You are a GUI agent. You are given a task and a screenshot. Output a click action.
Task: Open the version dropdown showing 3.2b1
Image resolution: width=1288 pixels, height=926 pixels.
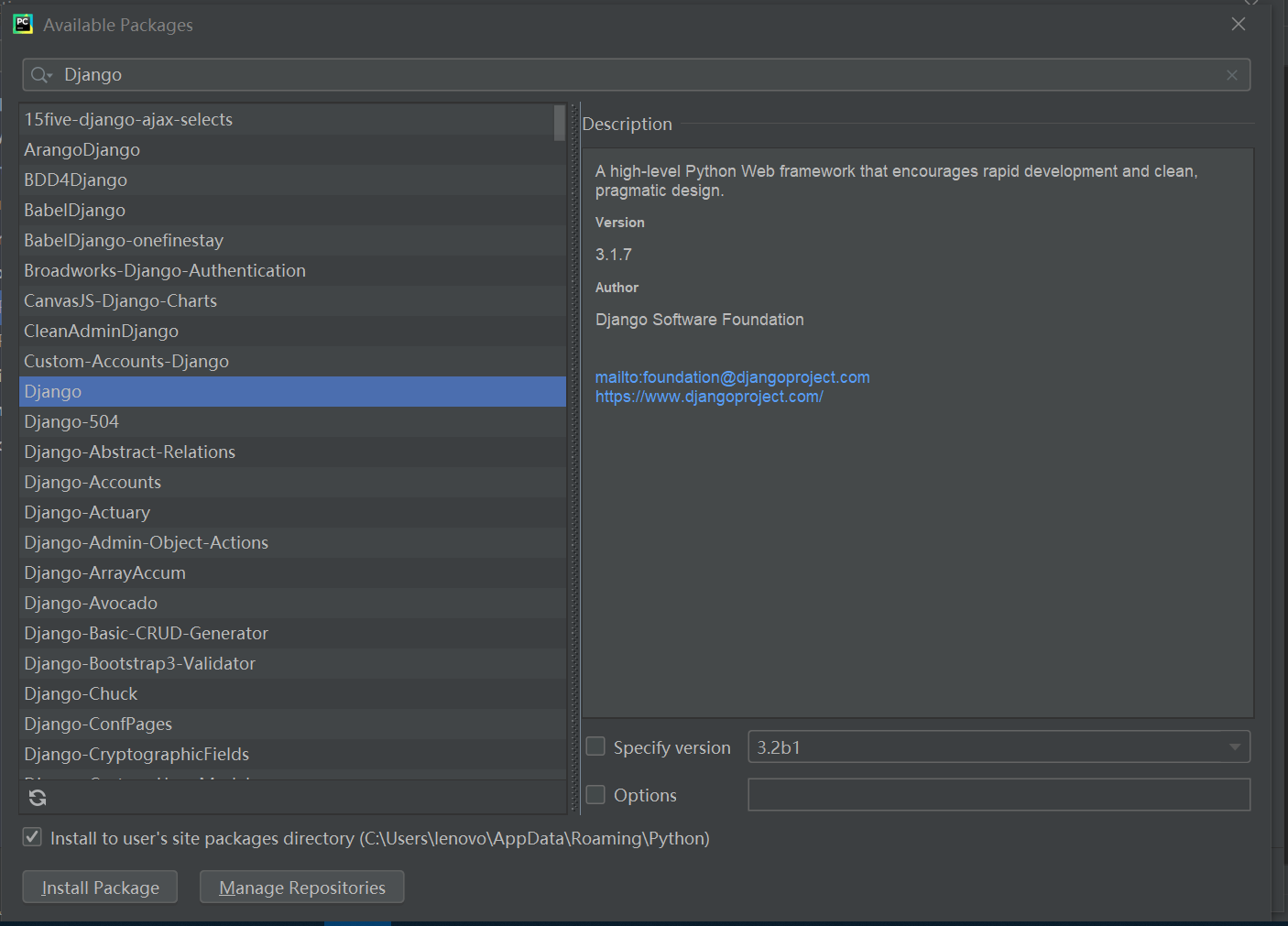(999, 746)
